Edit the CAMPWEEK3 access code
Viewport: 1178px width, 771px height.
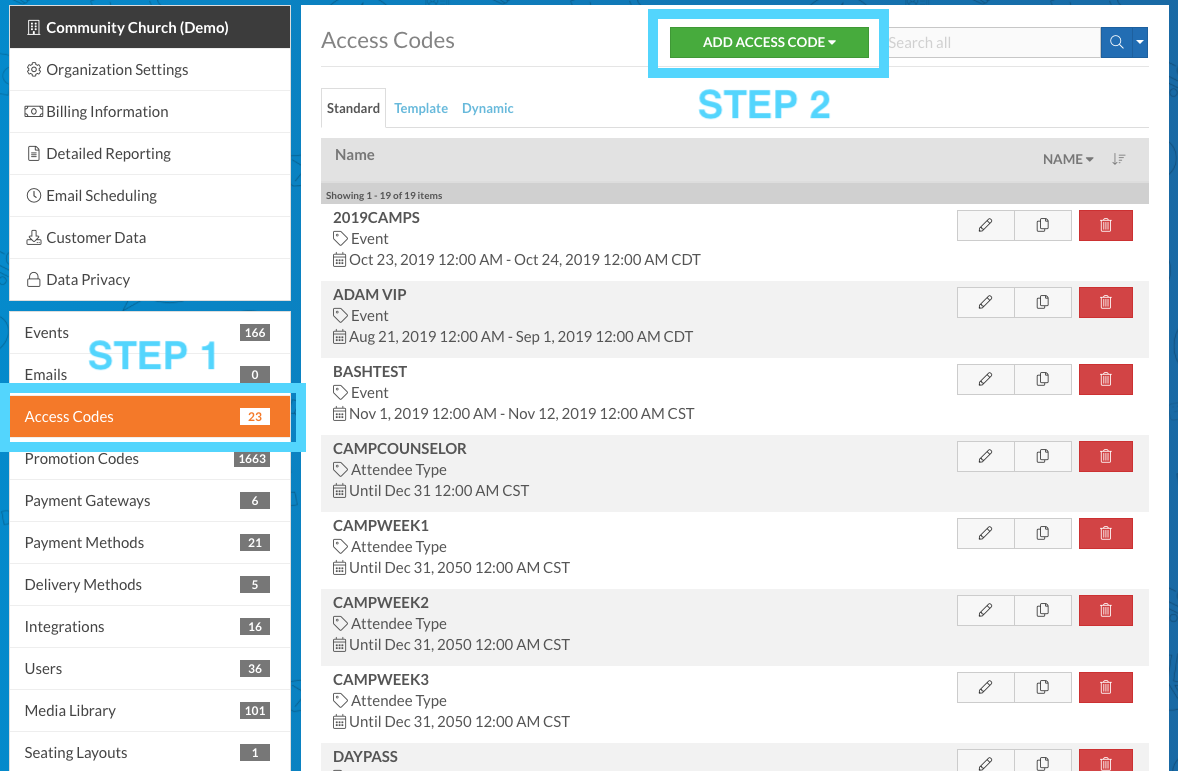coord(984,687)
